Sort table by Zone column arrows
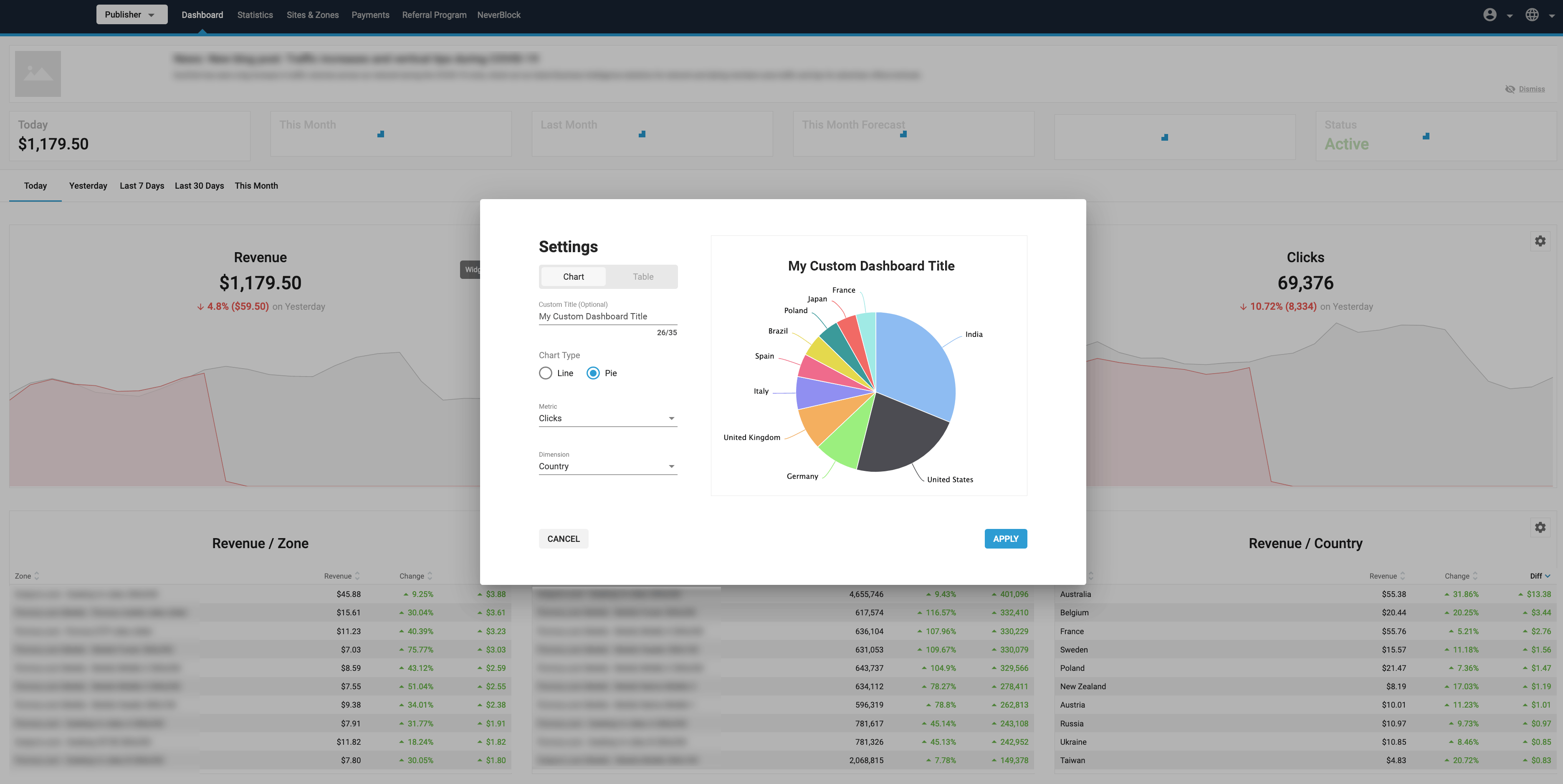1563x784 pixels. (36, 576)
